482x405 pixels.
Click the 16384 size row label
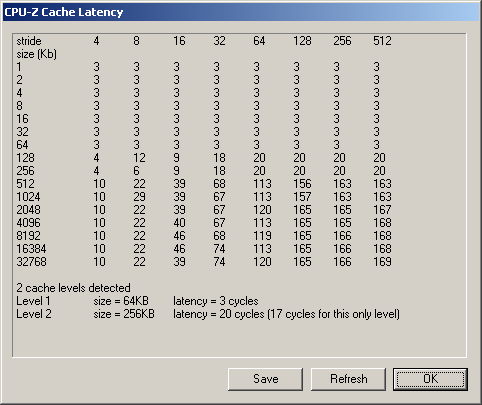point(32,249)
